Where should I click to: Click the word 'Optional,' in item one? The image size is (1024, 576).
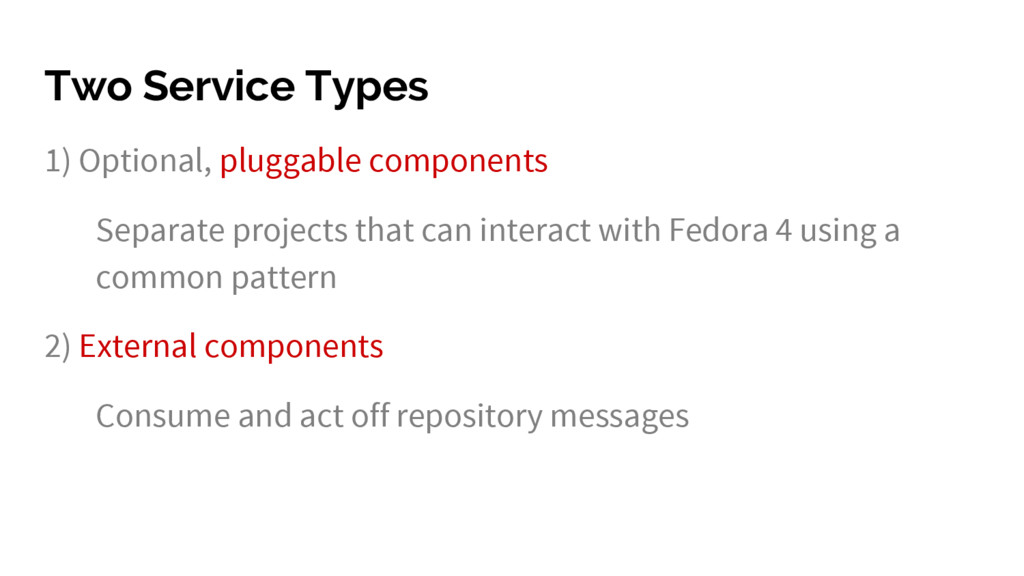pos(145,161)
